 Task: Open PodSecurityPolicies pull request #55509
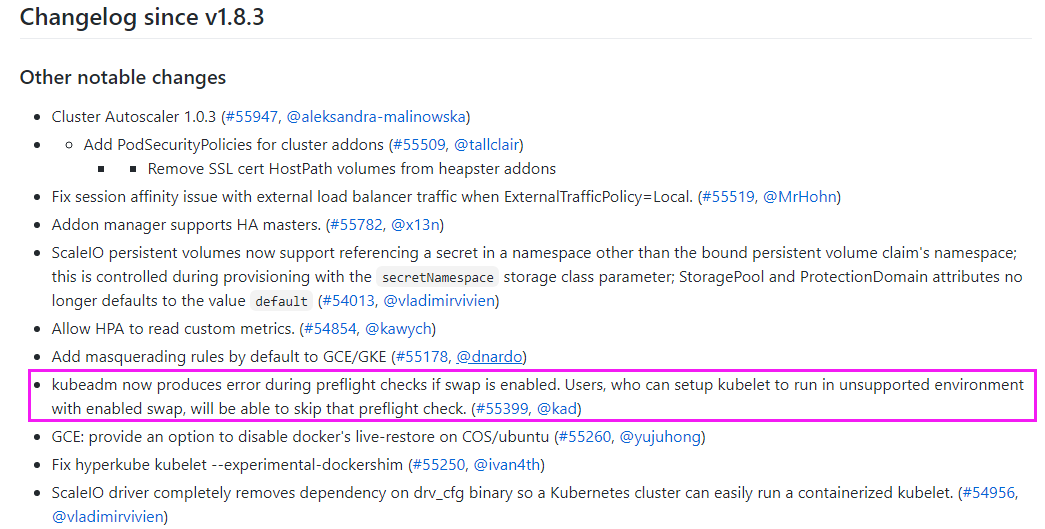pos(420,145)
